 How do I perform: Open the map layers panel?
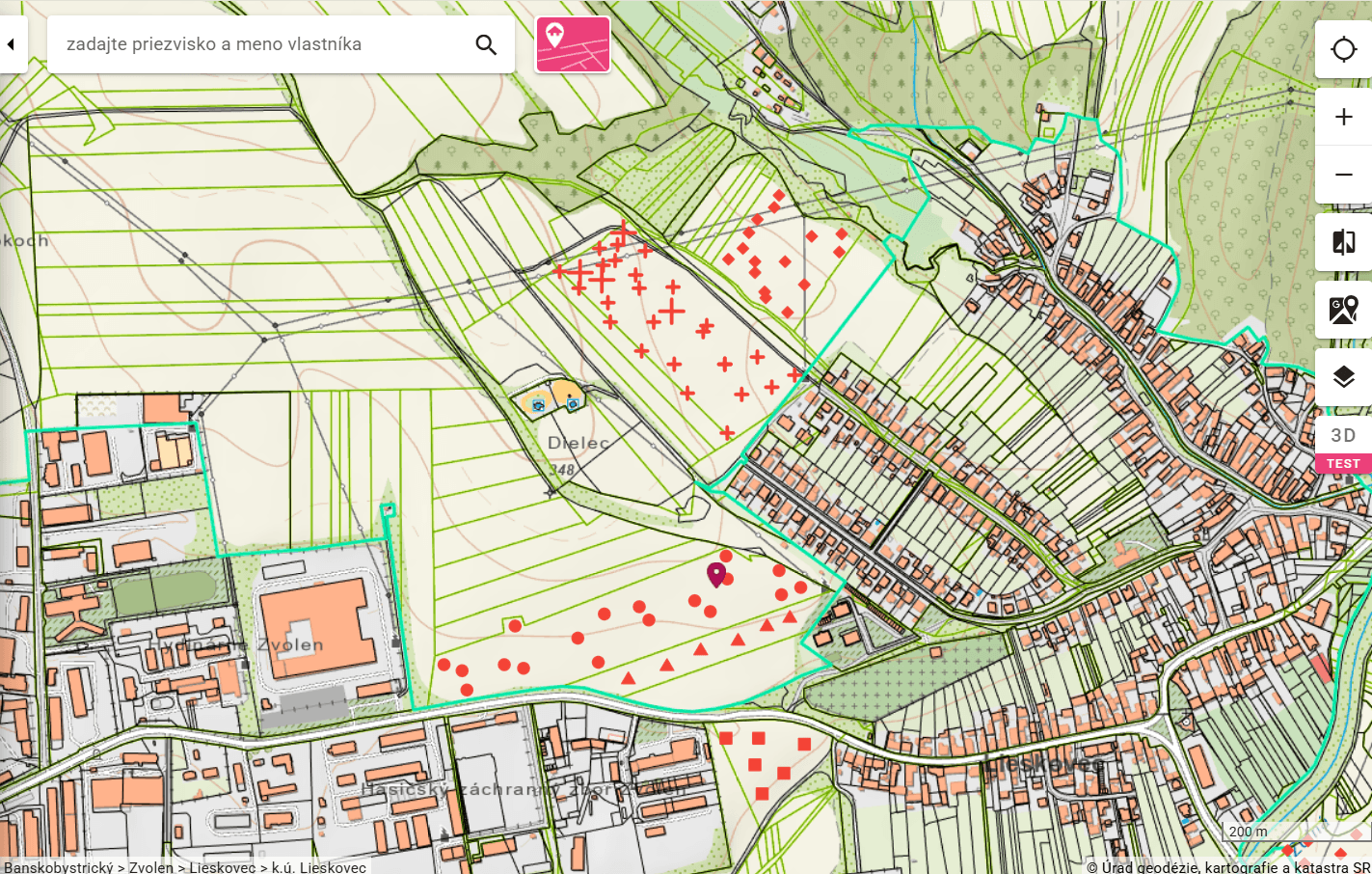(1343, 377)
